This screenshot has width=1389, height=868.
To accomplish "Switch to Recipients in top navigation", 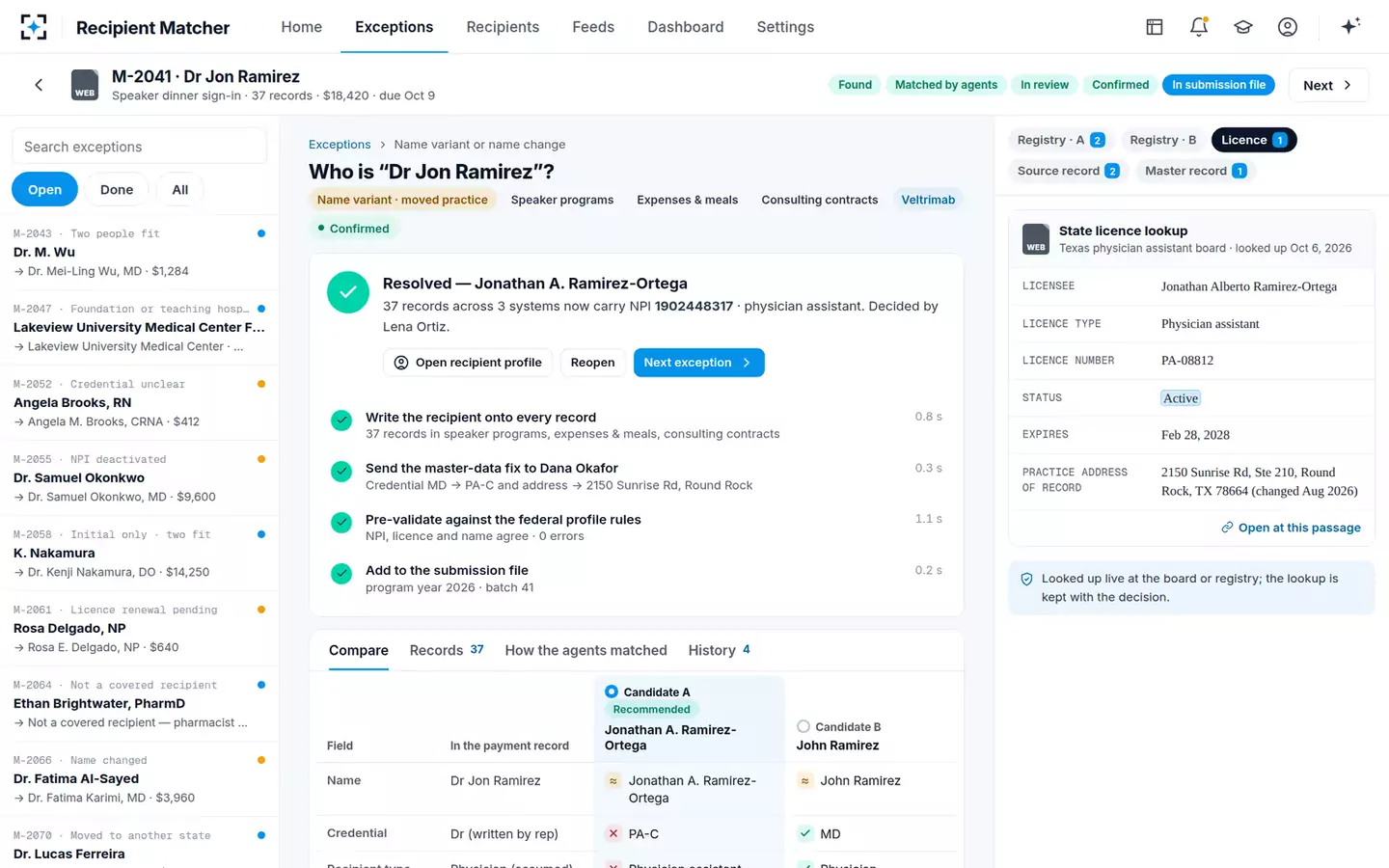I will pyautogui.click(x=503, y=27).
